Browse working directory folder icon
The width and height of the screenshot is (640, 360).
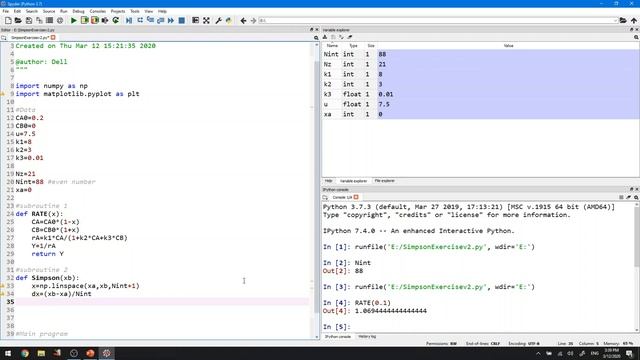(623, 20)
